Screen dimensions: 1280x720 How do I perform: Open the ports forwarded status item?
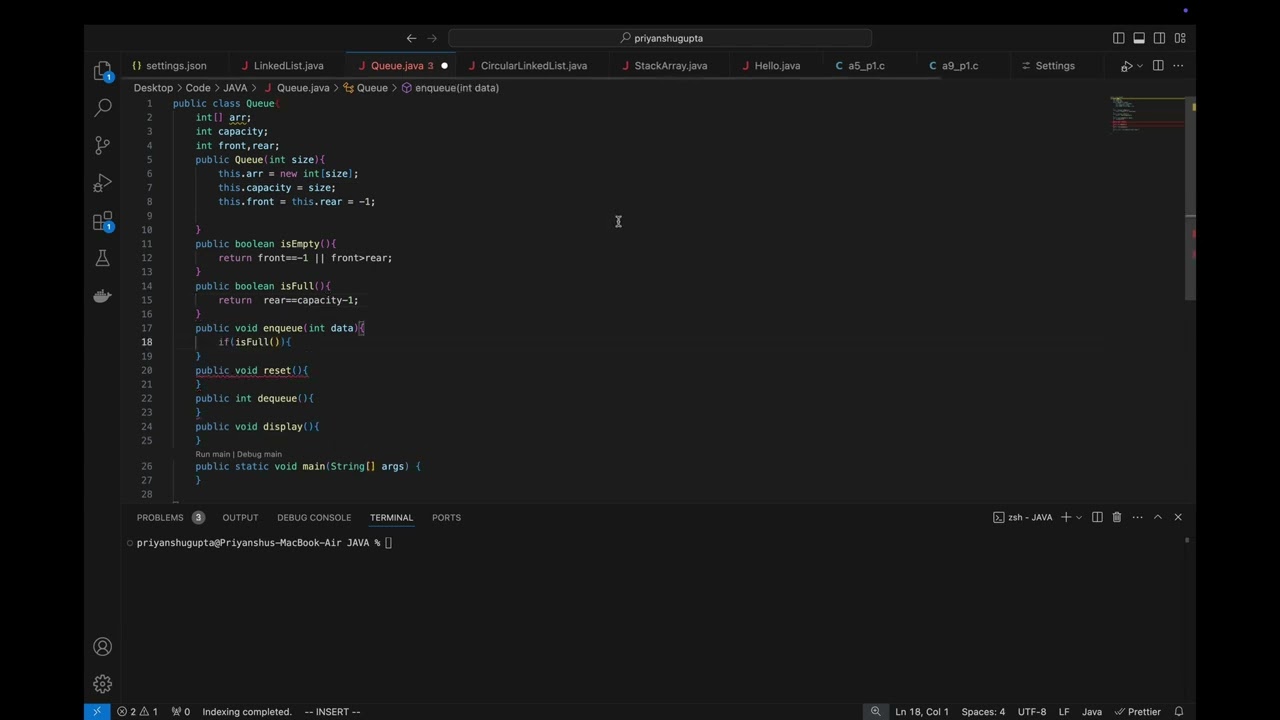[180, 712]
